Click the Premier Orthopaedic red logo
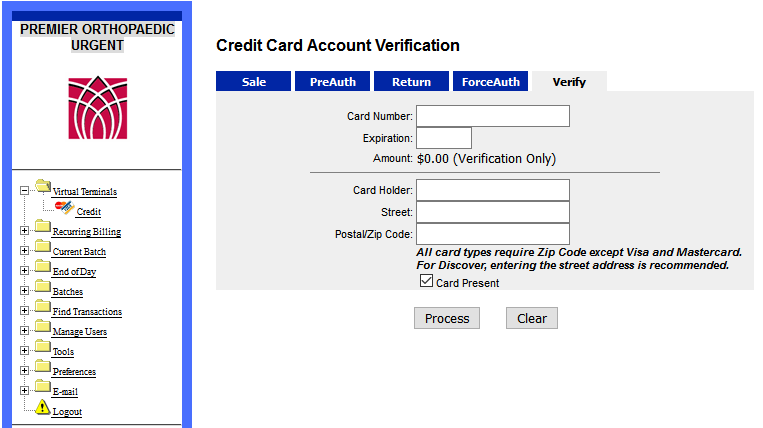 click(97, 107)
